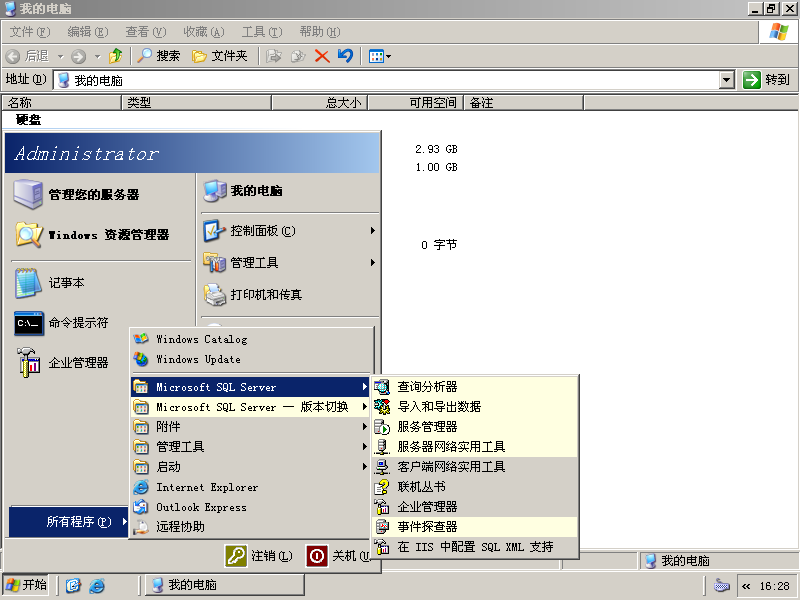Launch Internet Explorer from the programs list
This screenshot has width=800, height=600.
pos(251,487)
